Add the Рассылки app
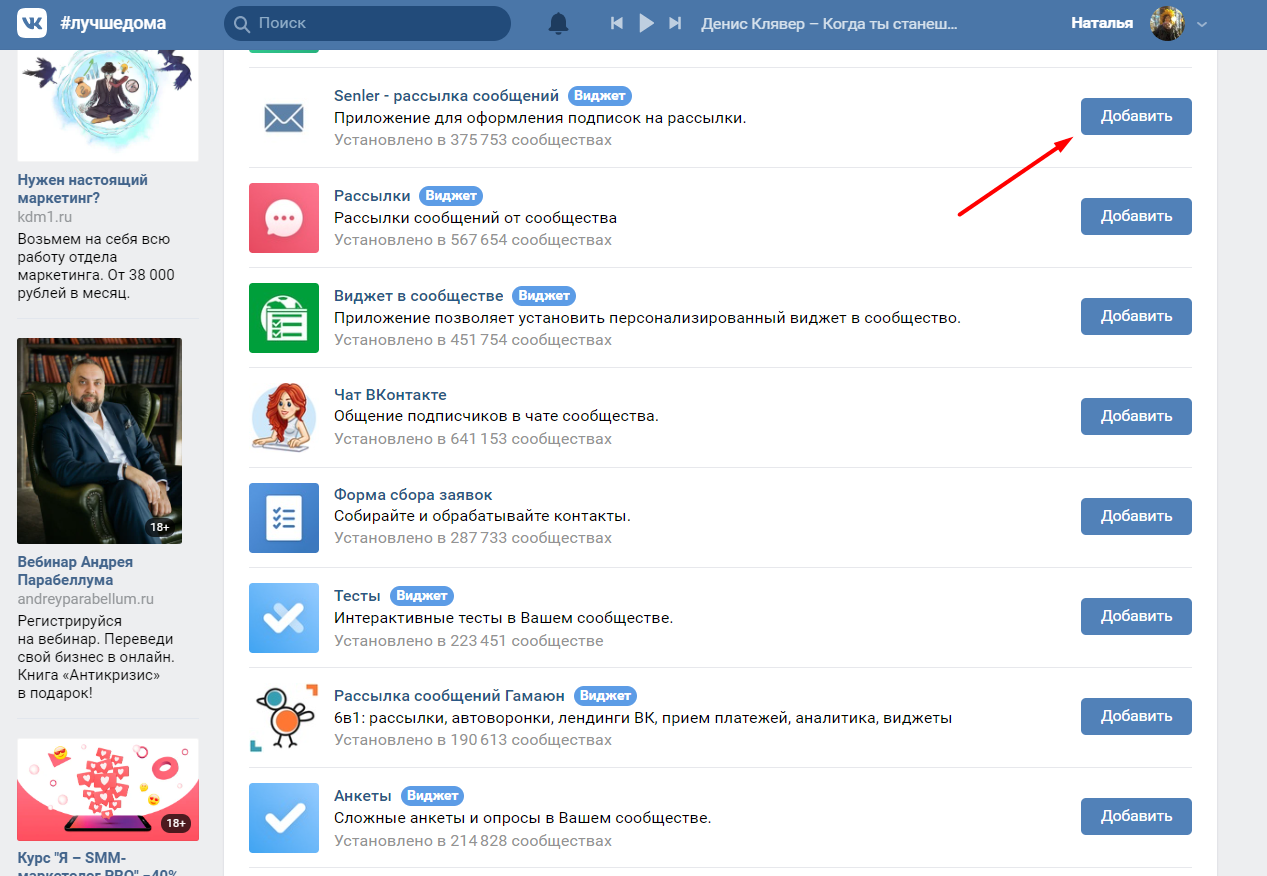This screenshot has width=1267, height=876. pos(1136,216)
